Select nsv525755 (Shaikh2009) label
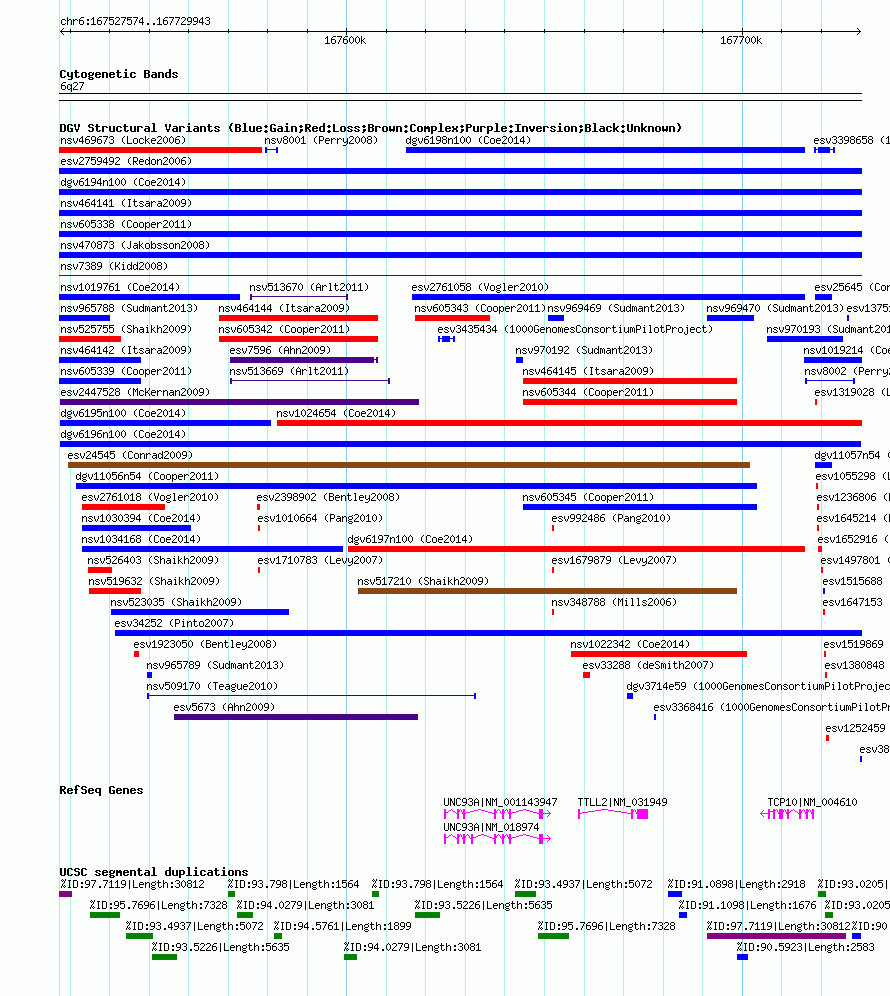890x996 pixels. [126, 329]
